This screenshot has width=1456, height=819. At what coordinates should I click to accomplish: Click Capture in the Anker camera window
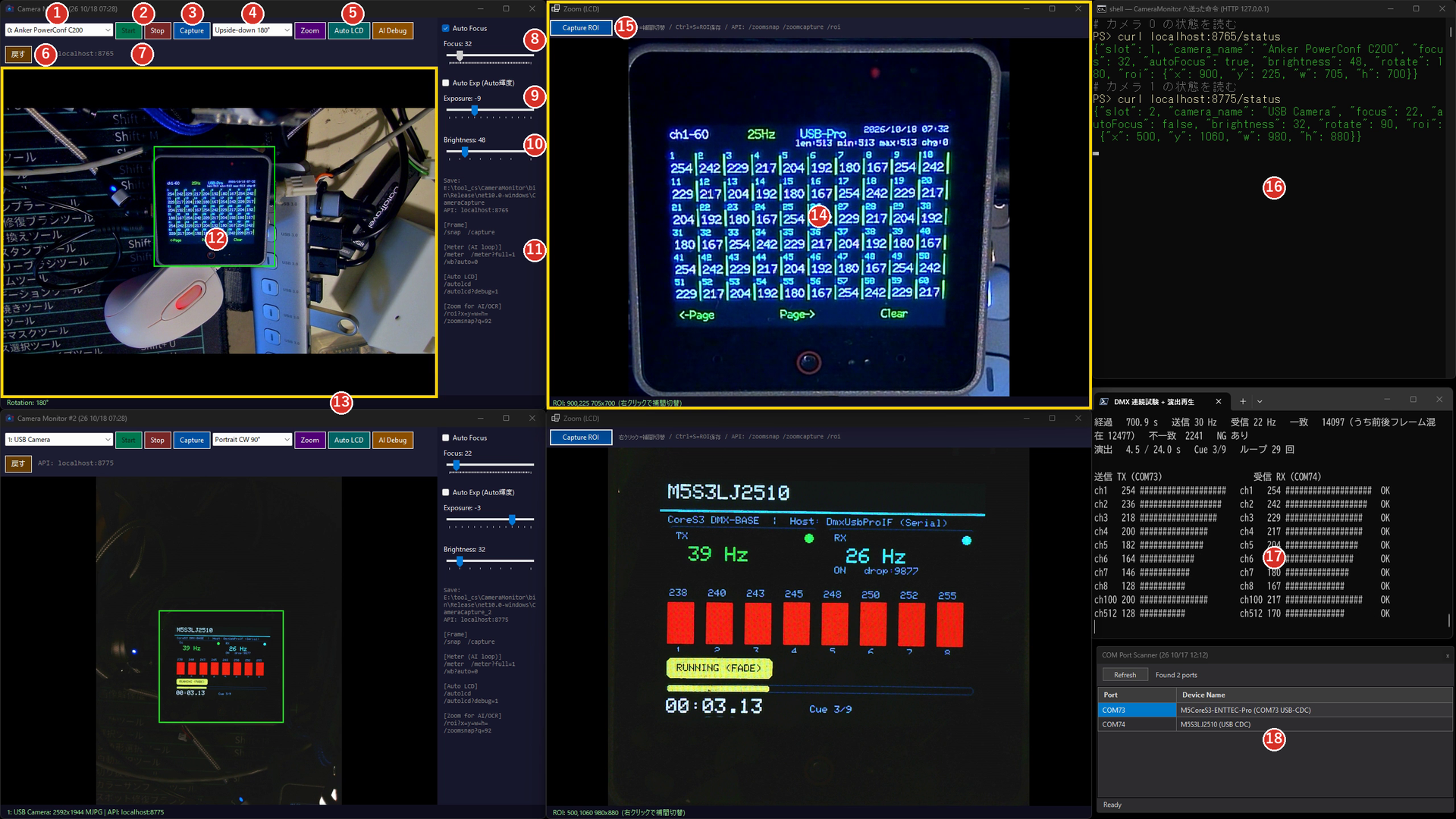pyautogui.click(x=192, y=30)
